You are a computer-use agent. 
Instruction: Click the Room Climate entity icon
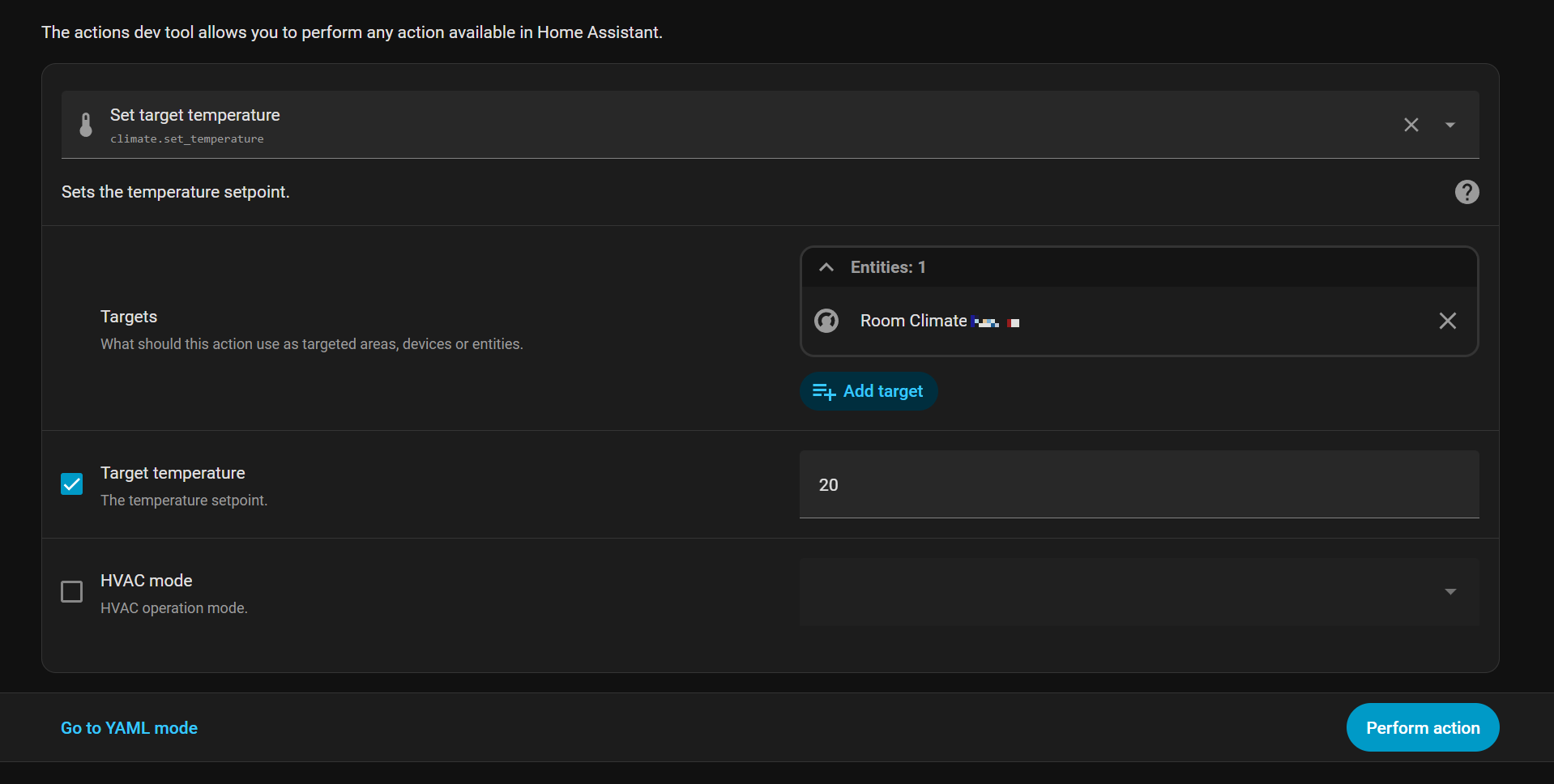tap(826, 321)
